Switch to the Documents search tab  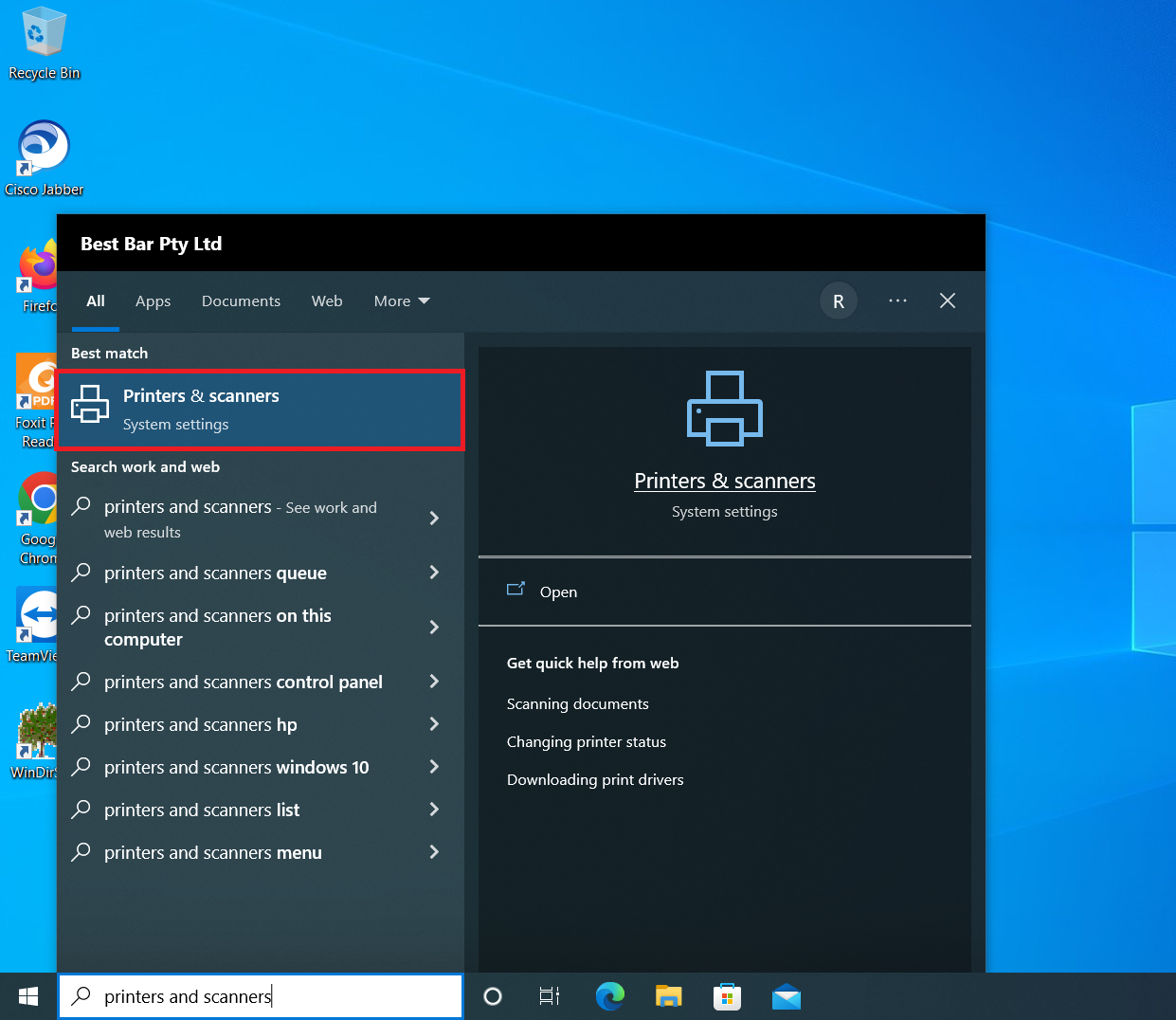tap(241, 301)
